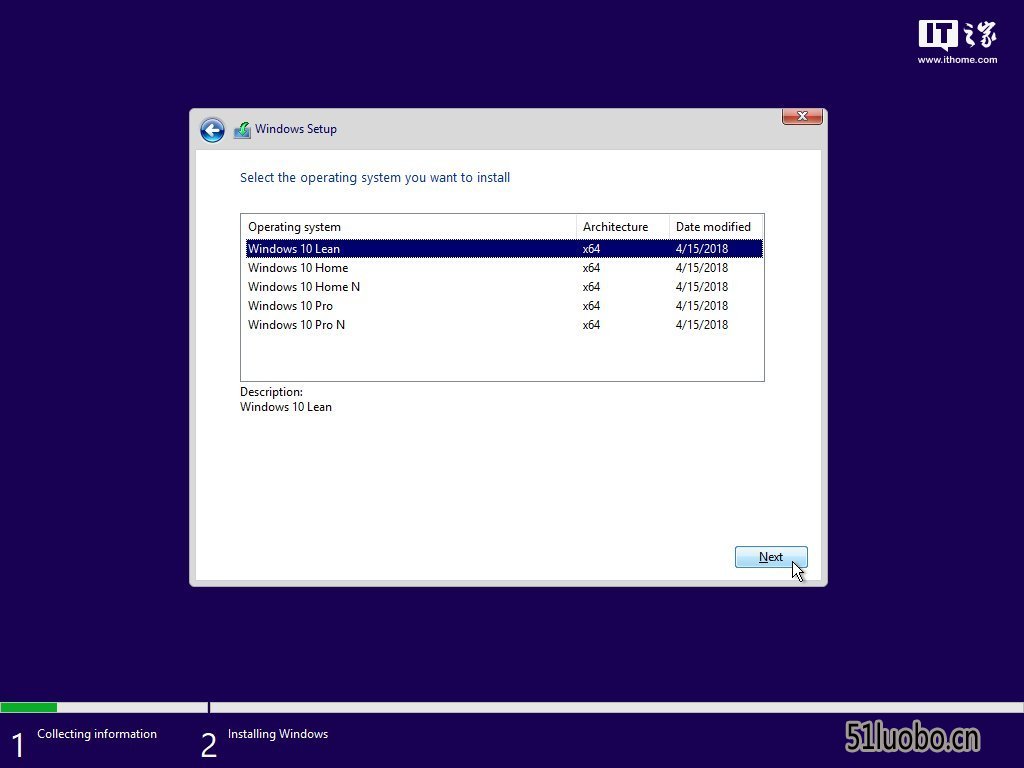Click the blue back arrow button

pos(212,130)
